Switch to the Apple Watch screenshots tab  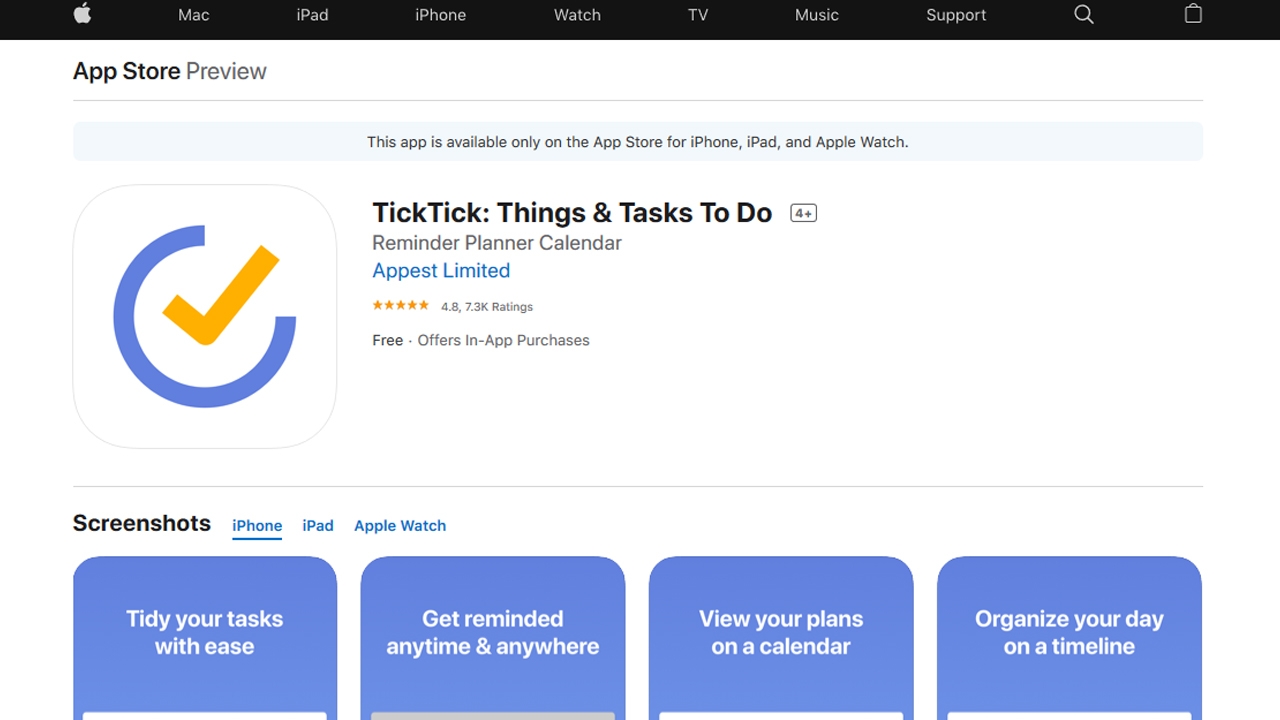click(x=400, y=526)
